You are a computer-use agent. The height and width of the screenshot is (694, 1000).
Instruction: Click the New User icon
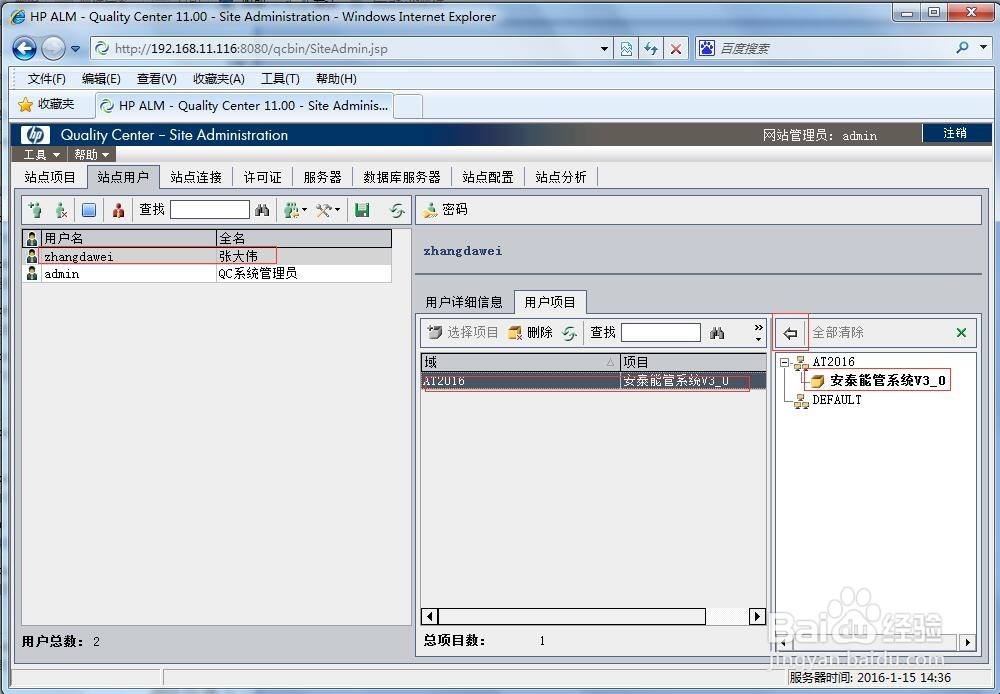pyautogui.click(x=35, y=210)
